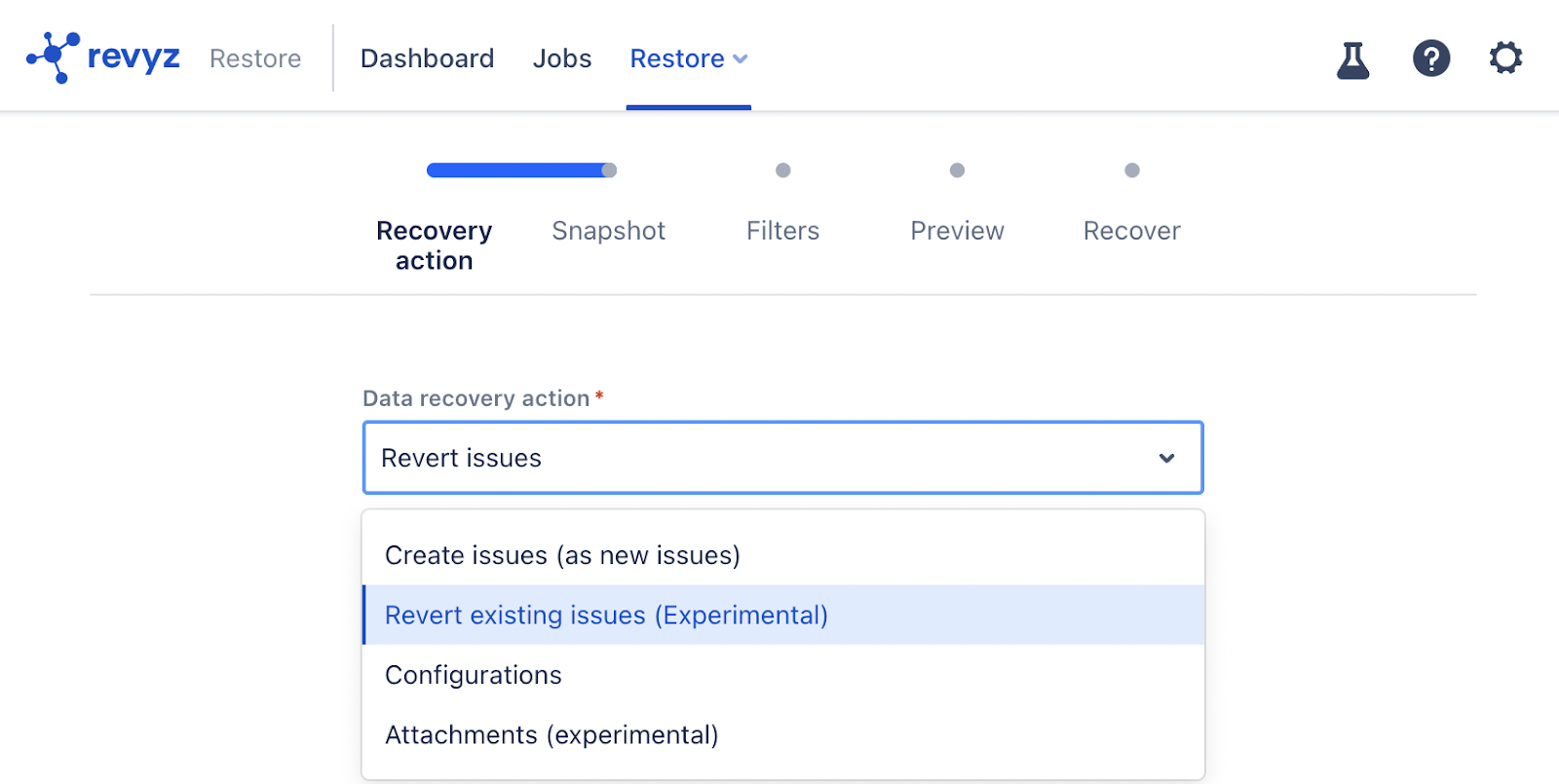Open the help question mark icon
Image resolution: width=1559 pixels, height=784 pixels.
(1430, 58)
